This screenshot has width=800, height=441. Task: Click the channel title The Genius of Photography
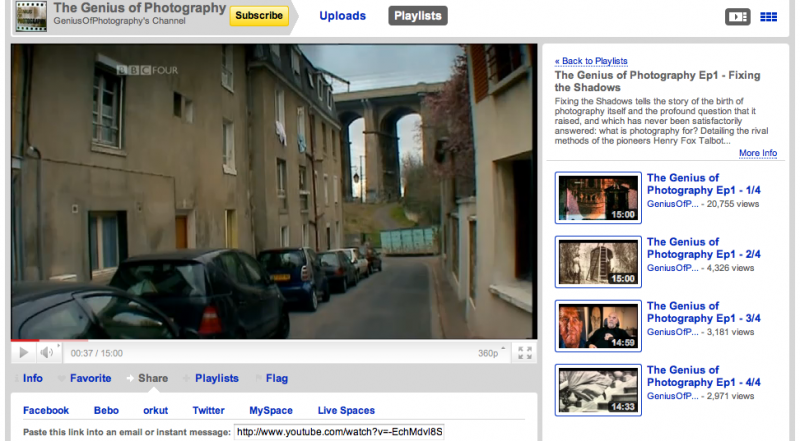coord(139,8)
